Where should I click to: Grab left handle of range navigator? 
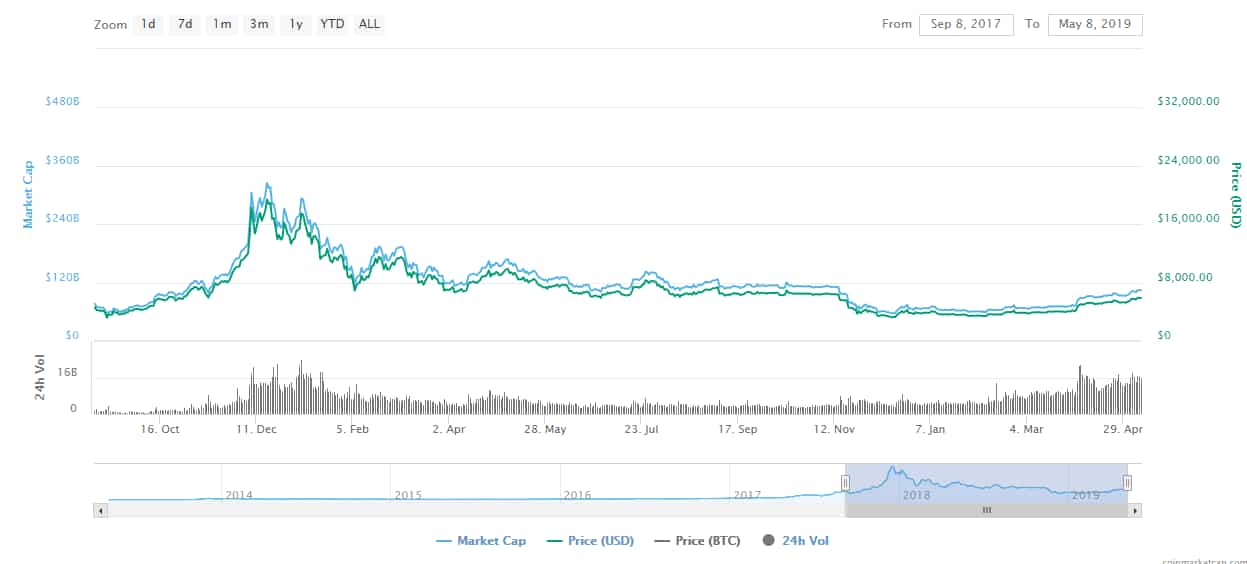(845, 483)
